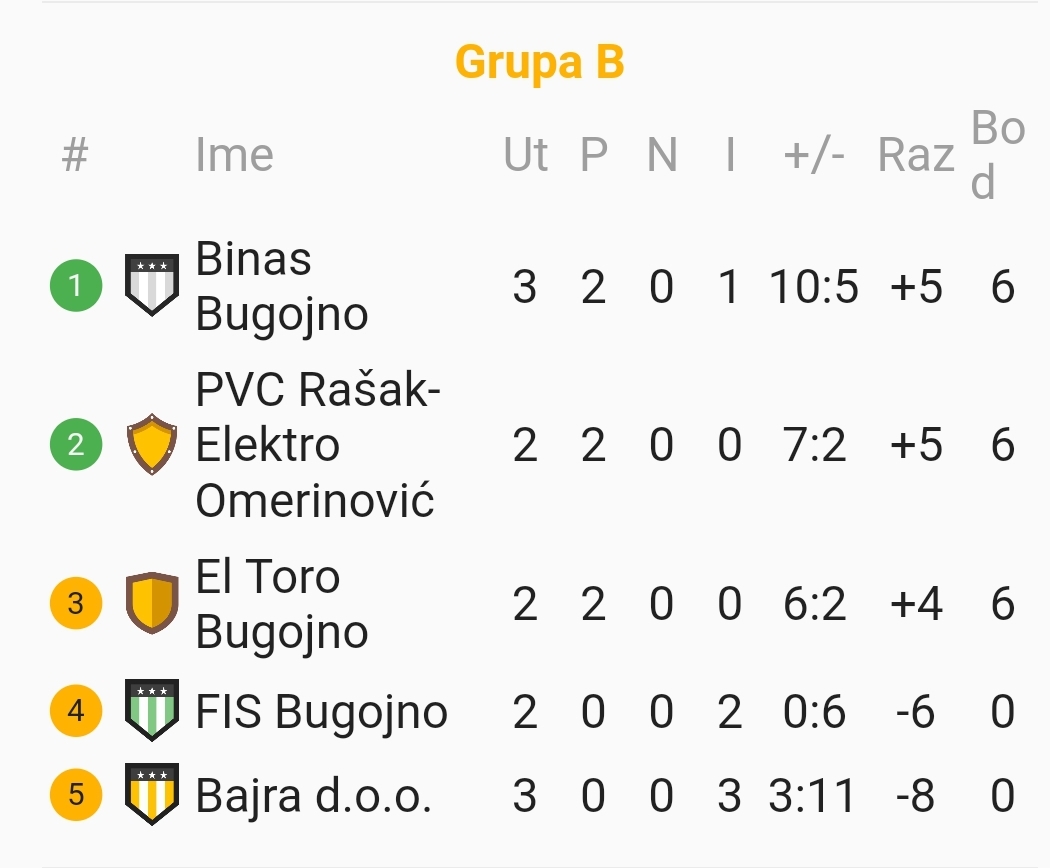Select the Grupa B heading
The width and height of the screenshot is (1050, 868).
click(x=540, y=62)
